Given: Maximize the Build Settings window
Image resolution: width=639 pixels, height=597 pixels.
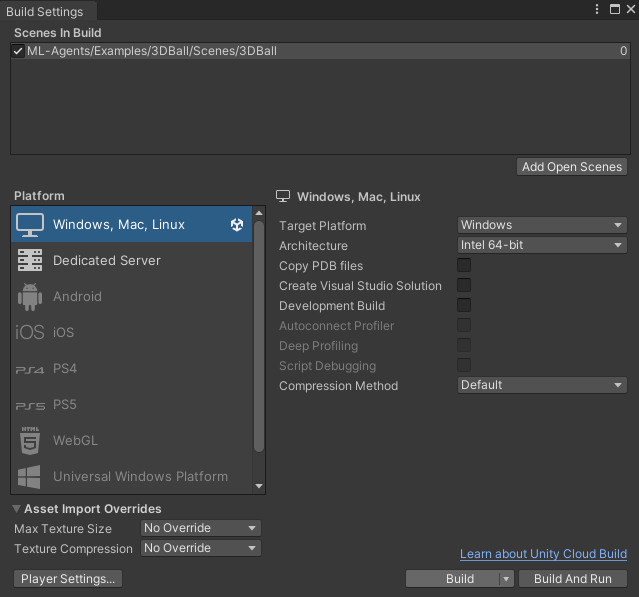Looking at the screenshot, I should pyautogui.click(x=615, y=9).
